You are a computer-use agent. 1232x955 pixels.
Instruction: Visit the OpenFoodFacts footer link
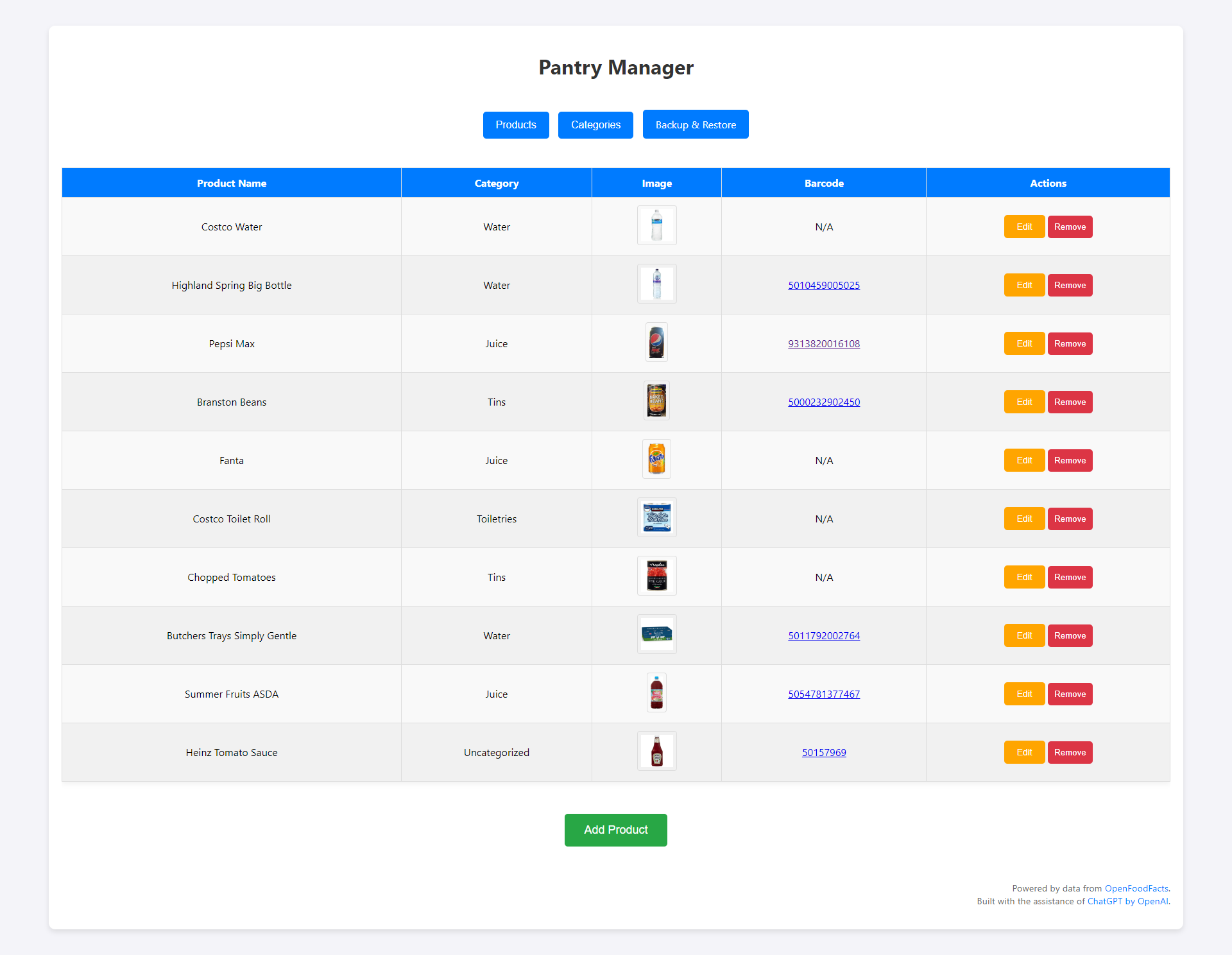pos(1136,888)
